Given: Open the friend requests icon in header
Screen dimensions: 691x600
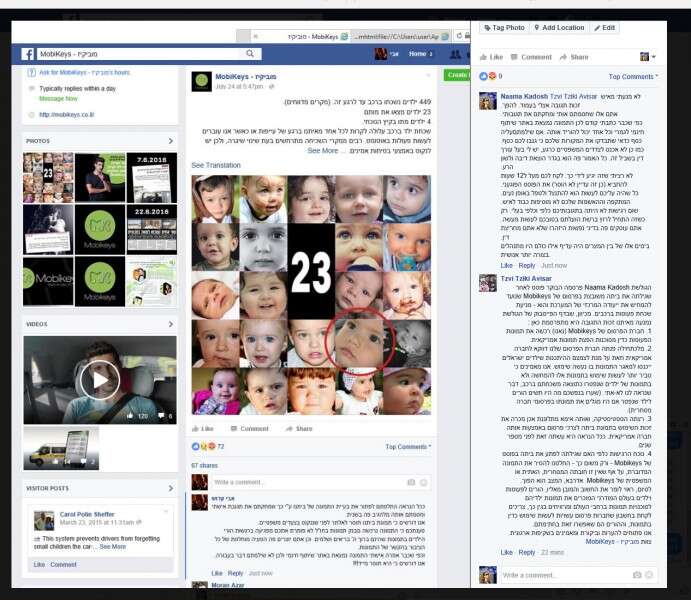Looking at the screenshot, I should click(455, 54).
